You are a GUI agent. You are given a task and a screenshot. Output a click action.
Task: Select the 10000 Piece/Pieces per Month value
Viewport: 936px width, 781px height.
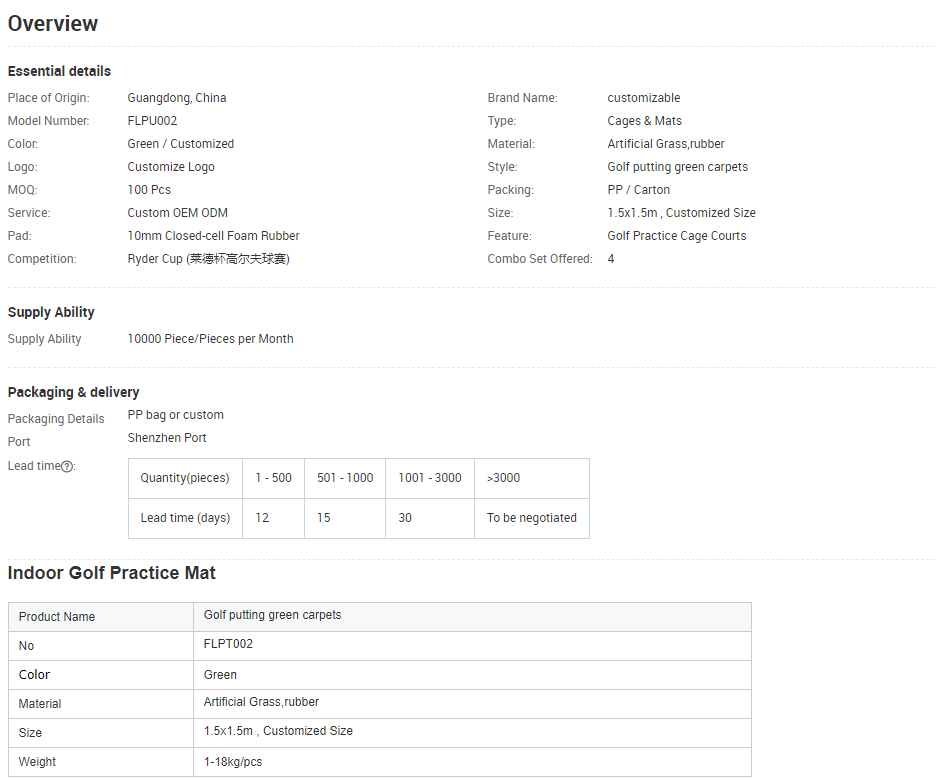click(x=210, y=339)
